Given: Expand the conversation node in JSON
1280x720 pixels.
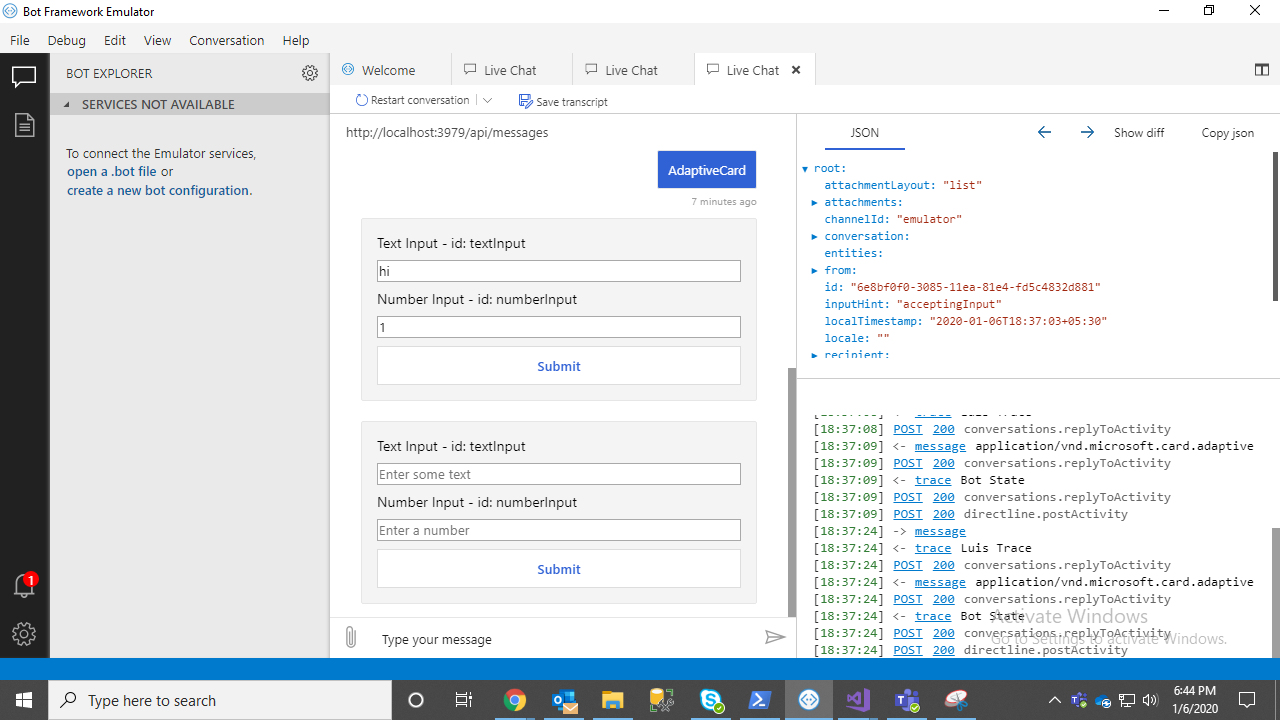Looking at the screenshot, I should click(x=815, y=237).
